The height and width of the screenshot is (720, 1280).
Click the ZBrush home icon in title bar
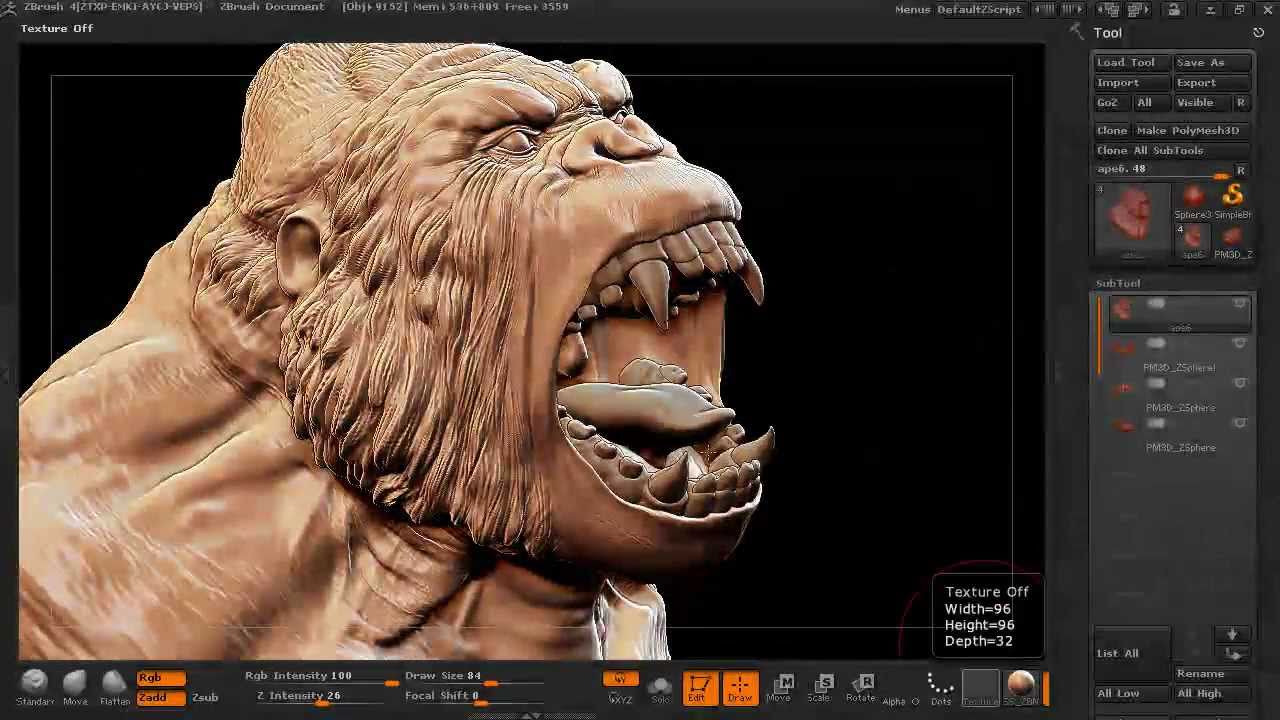click(x=8, y=7)
